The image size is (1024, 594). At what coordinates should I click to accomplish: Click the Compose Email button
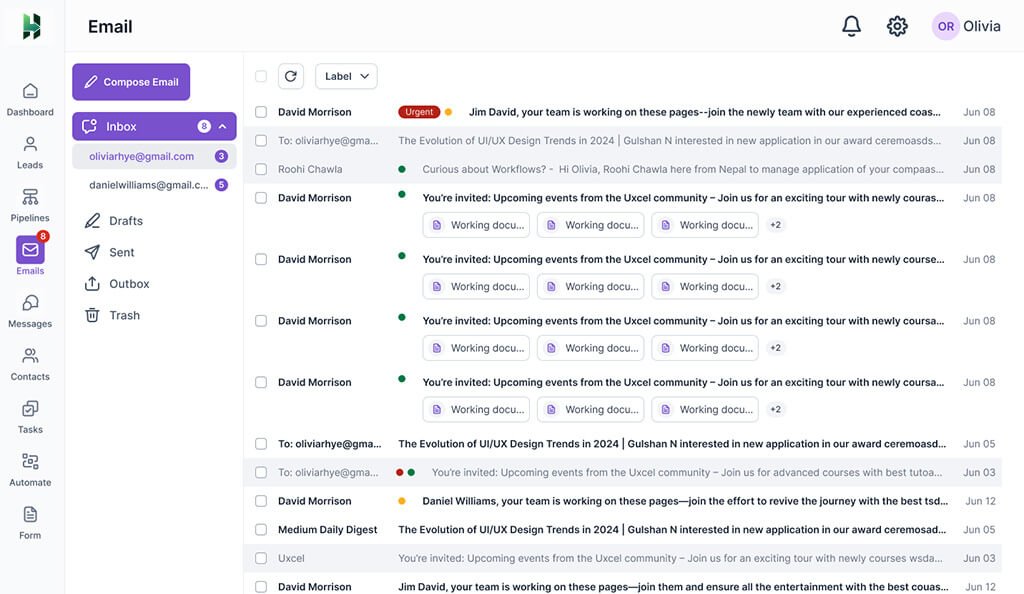click(131, 81)
